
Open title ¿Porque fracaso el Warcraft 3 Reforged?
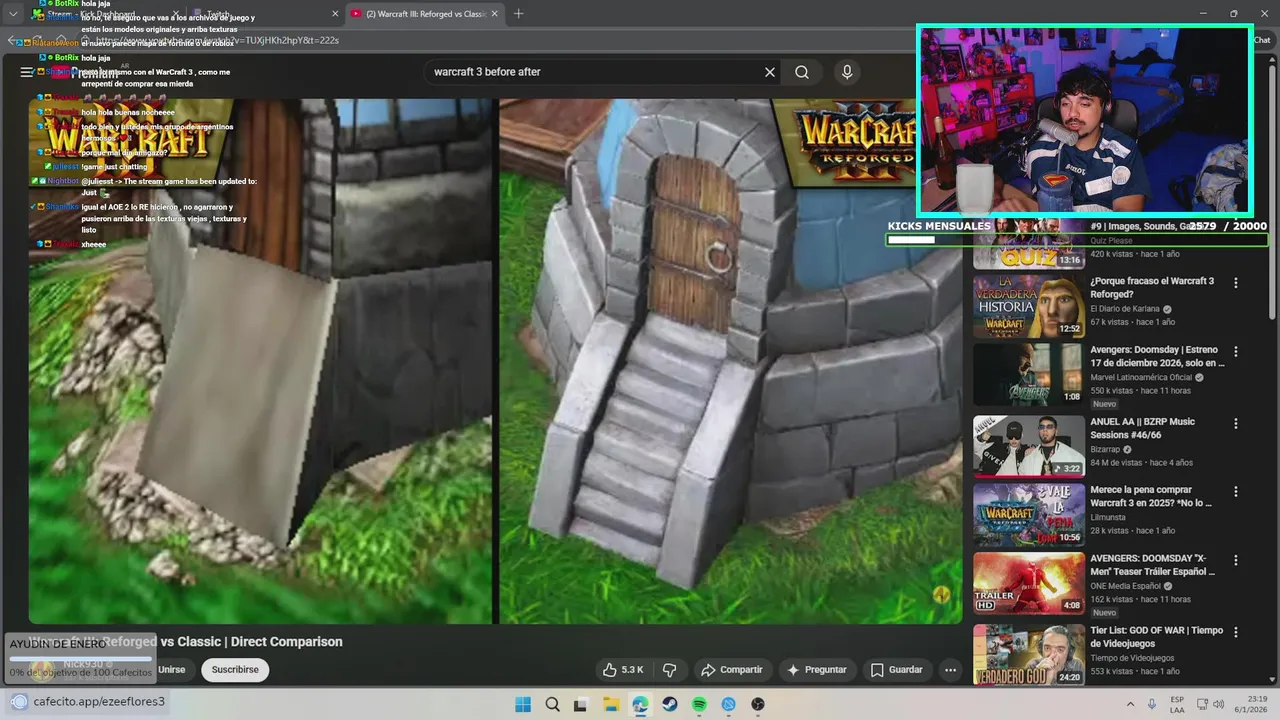(x=1152, y=288)
